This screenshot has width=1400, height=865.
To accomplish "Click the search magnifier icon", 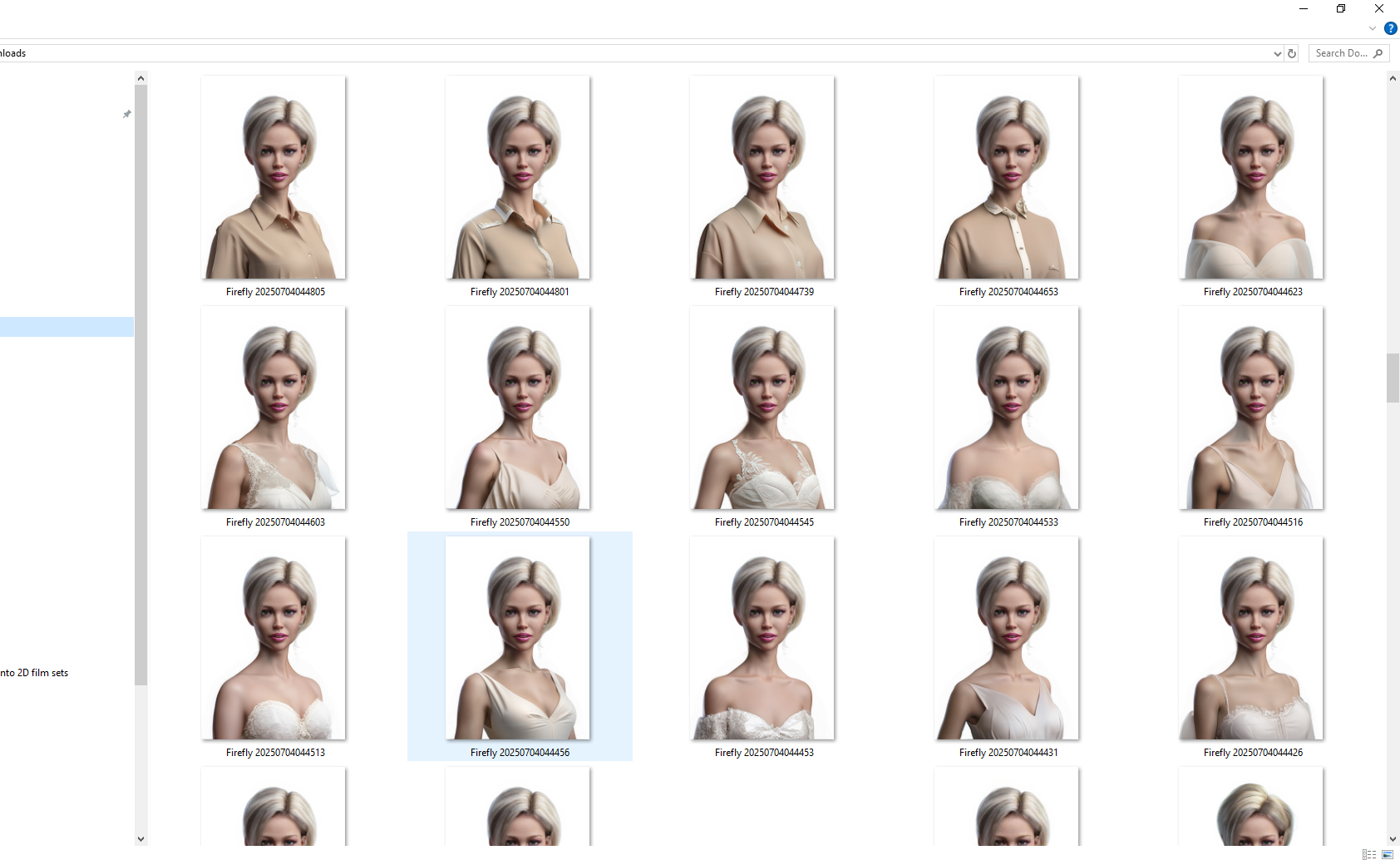I will (x=1378, y=53).
